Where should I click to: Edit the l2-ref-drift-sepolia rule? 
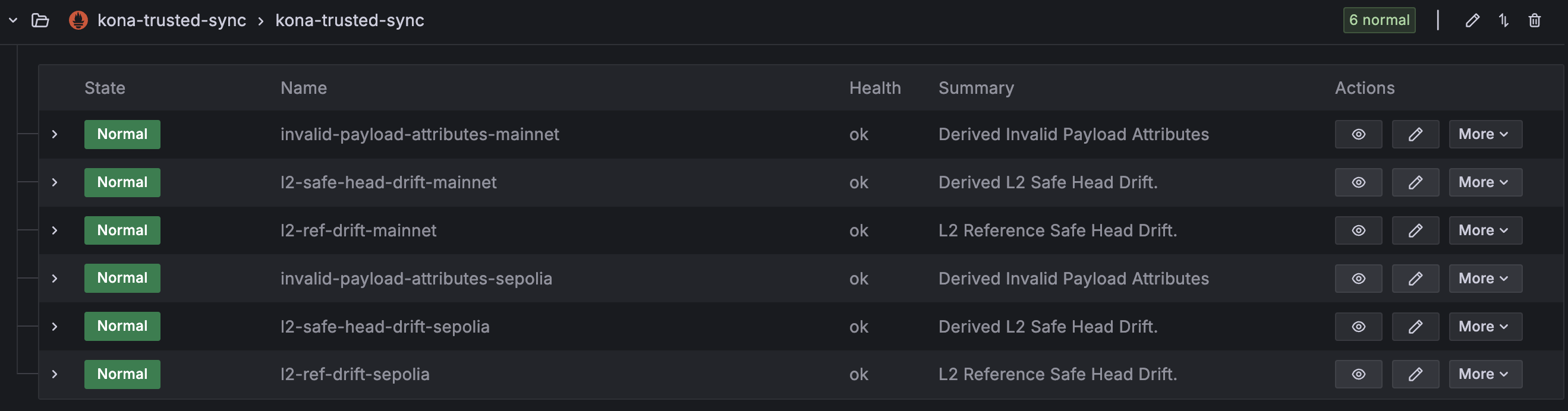click(x=1415, y=374)
